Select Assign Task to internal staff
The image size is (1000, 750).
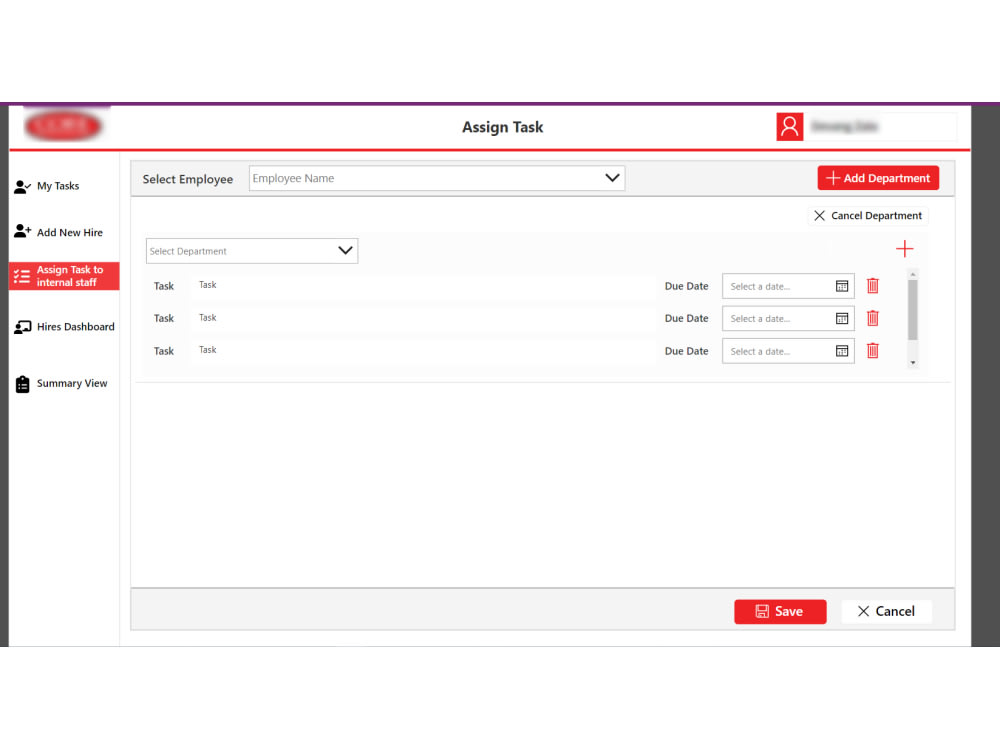coord(64,276)
